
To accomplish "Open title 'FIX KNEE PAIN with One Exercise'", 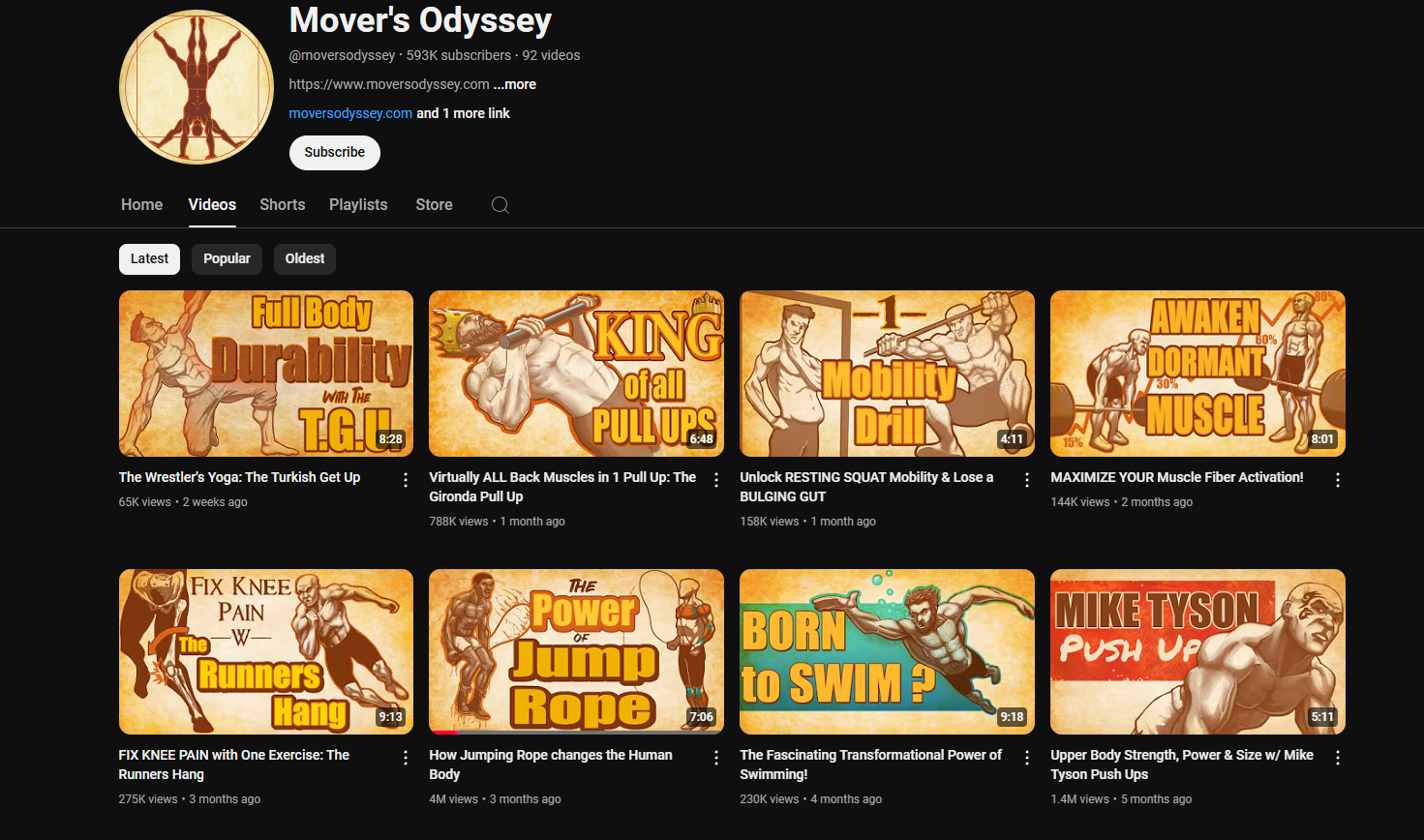I will pyautogui.click(x=234, y=765).
